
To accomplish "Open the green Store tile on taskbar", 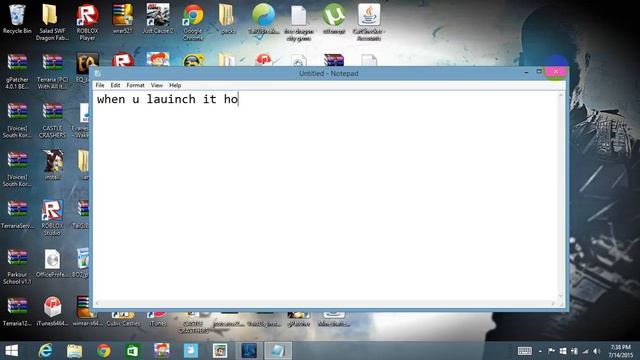I will tap(133, 351).
